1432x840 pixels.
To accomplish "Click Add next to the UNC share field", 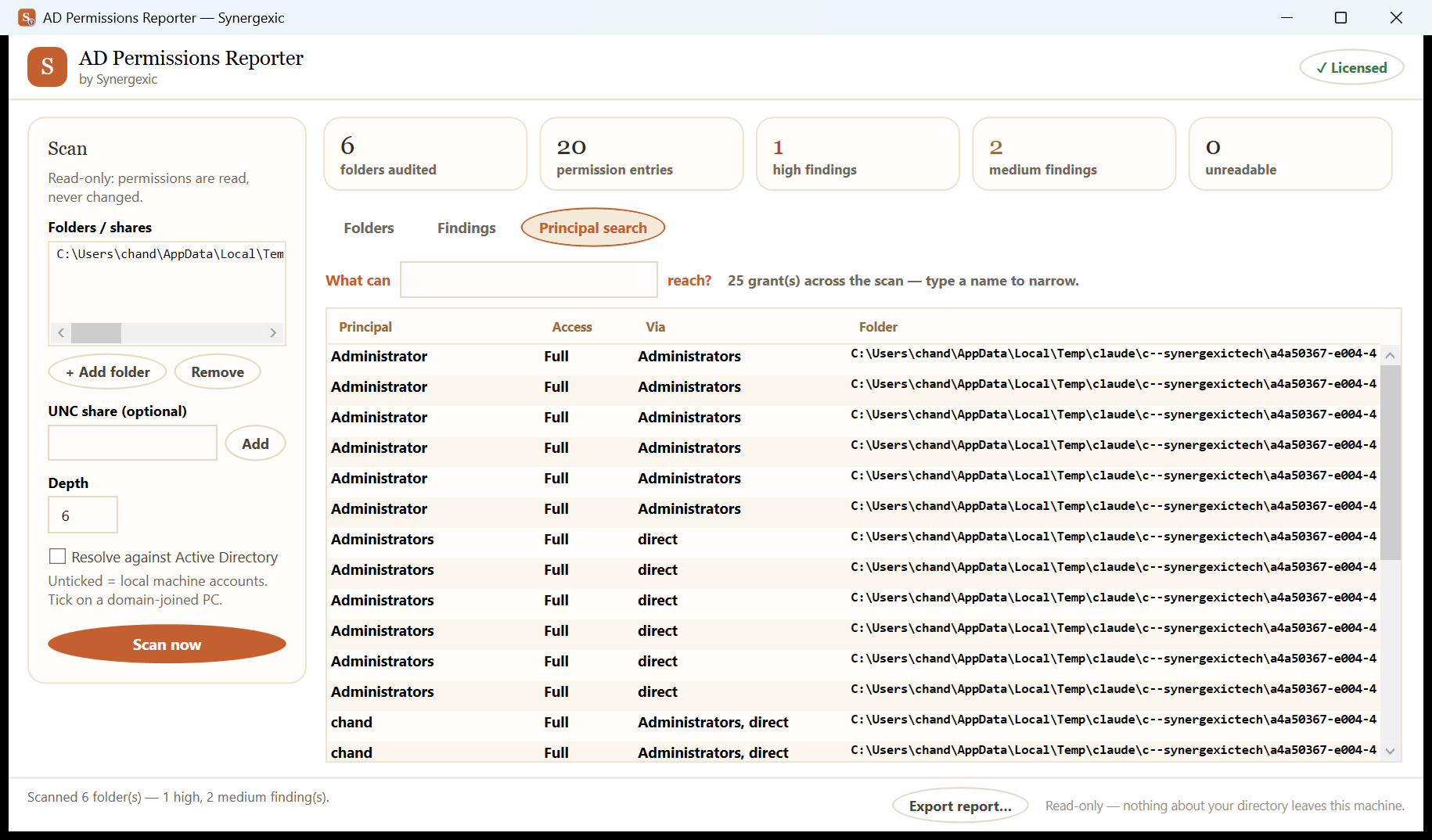I will tap(255, 443).
